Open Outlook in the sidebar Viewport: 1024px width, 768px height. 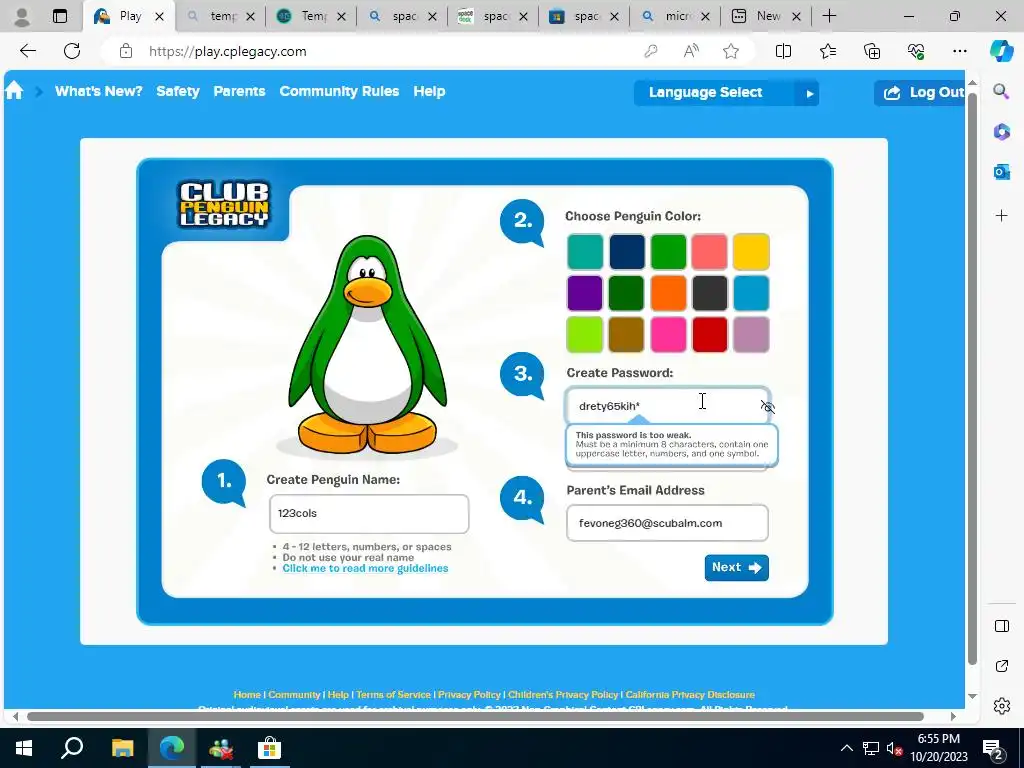[x=1001, y=172]
